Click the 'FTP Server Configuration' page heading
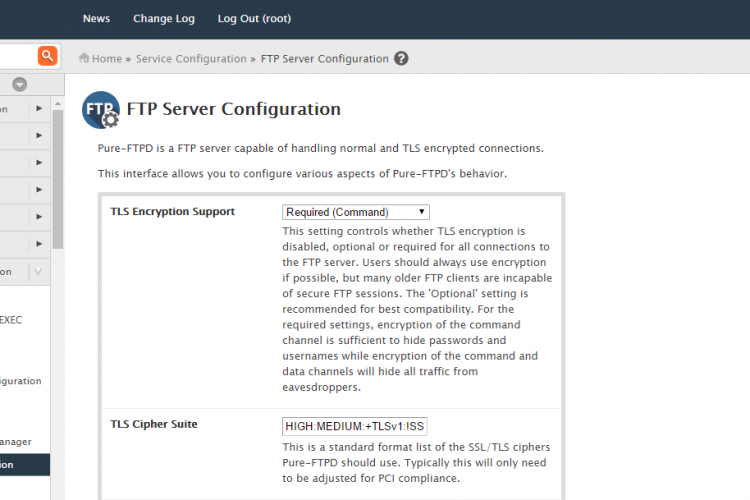Image resolution: width=750 pixels, height=500 pixels. [x=233, y=109]
